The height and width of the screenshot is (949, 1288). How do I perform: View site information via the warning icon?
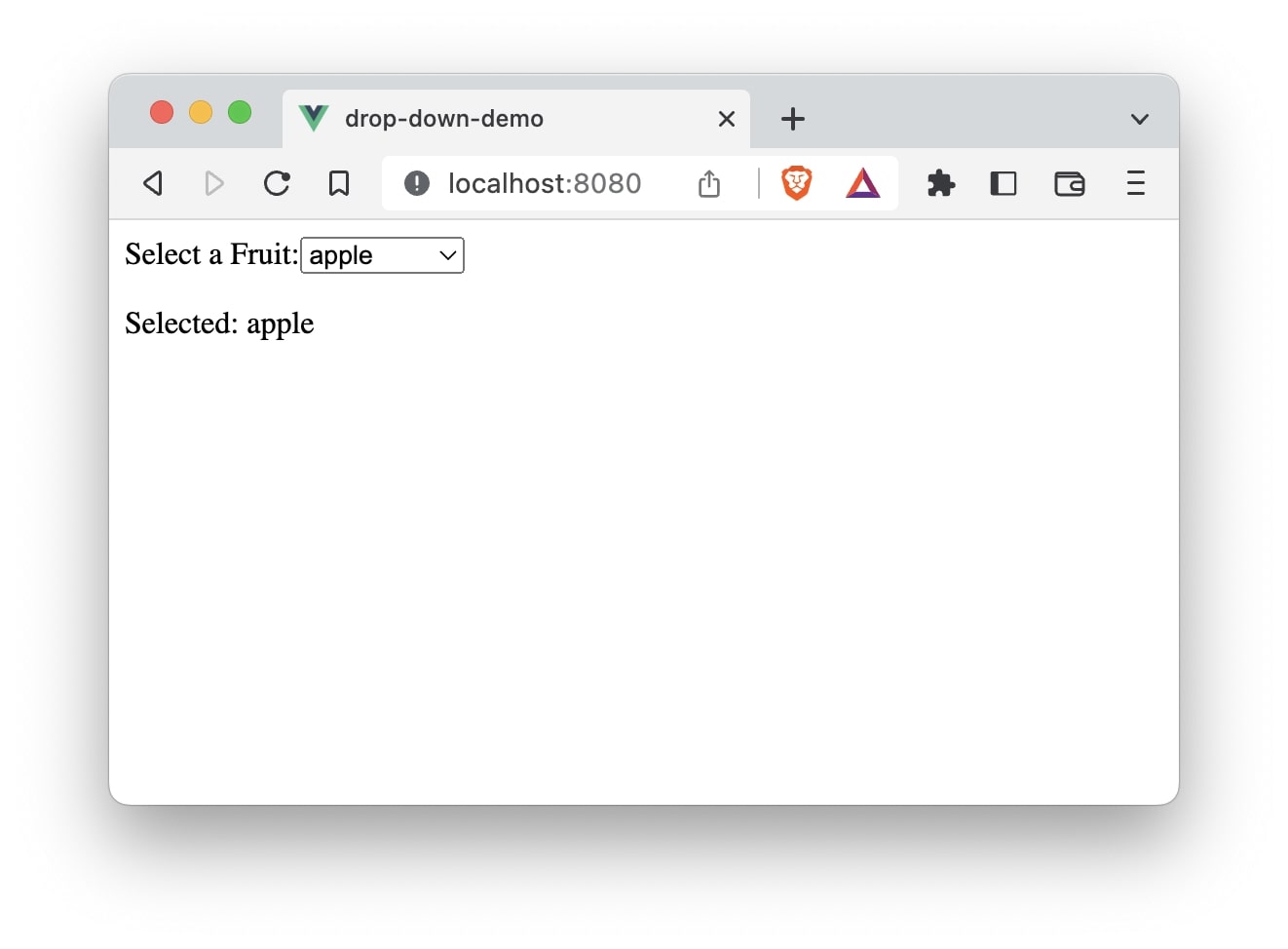tap(416, 183)
